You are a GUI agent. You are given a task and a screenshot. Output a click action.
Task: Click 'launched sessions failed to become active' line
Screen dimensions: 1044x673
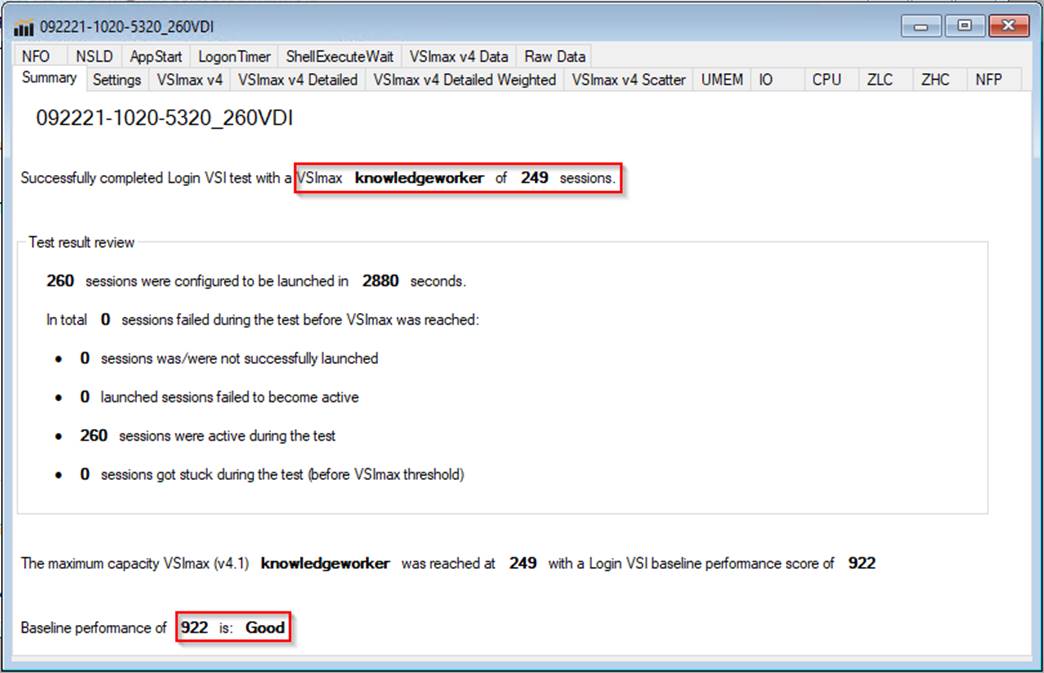[x=230, y=397]
